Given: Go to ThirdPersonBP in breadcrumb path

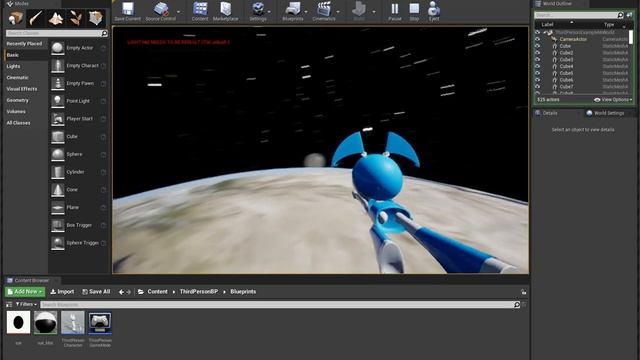Looking at the screenshot, I should coord(199,292).
